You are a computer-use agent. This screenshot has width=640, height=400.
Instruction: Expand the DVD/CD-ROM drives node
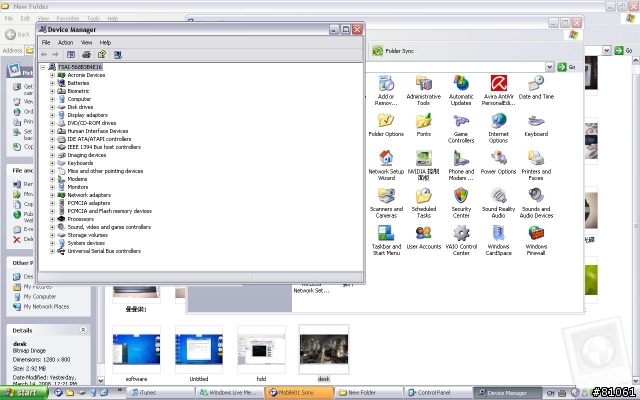pyautogui.click(x=52, y=123)
